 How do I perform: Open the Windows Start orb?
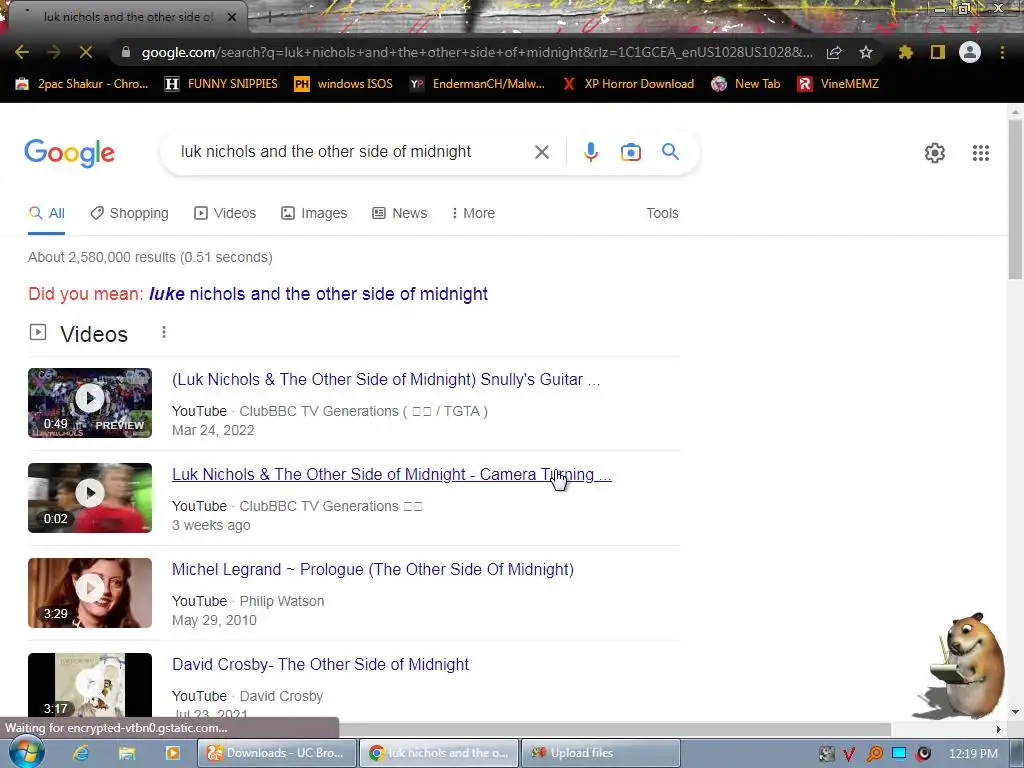[x=25, y=752]
